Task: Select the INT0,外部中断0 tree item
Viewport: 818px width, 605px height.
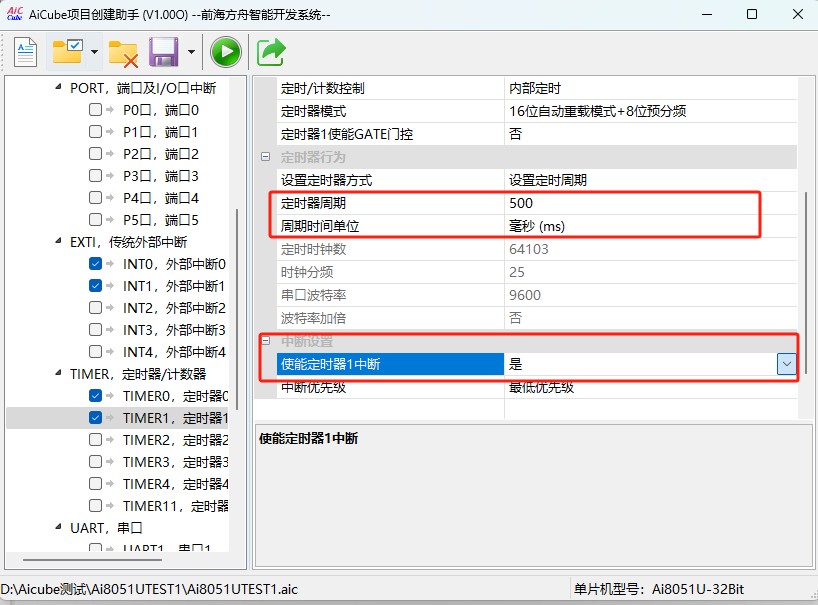Action: [174, 264]
